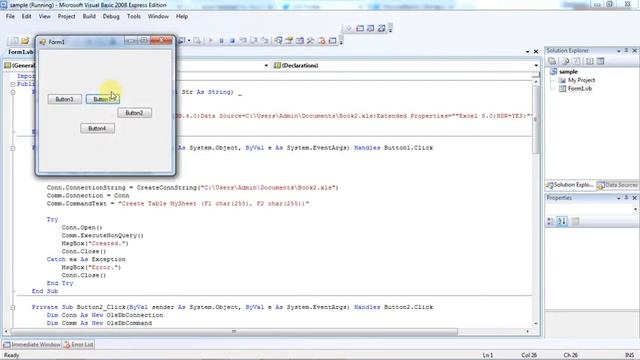Click View Designer icon in Solution Explorer
640x360 pixels.
tap(600, 61)
